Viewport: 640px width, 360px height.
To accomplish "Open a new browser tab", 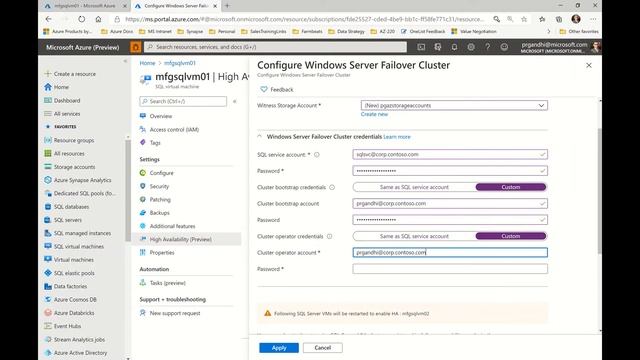I will click(x=227, y=6).
